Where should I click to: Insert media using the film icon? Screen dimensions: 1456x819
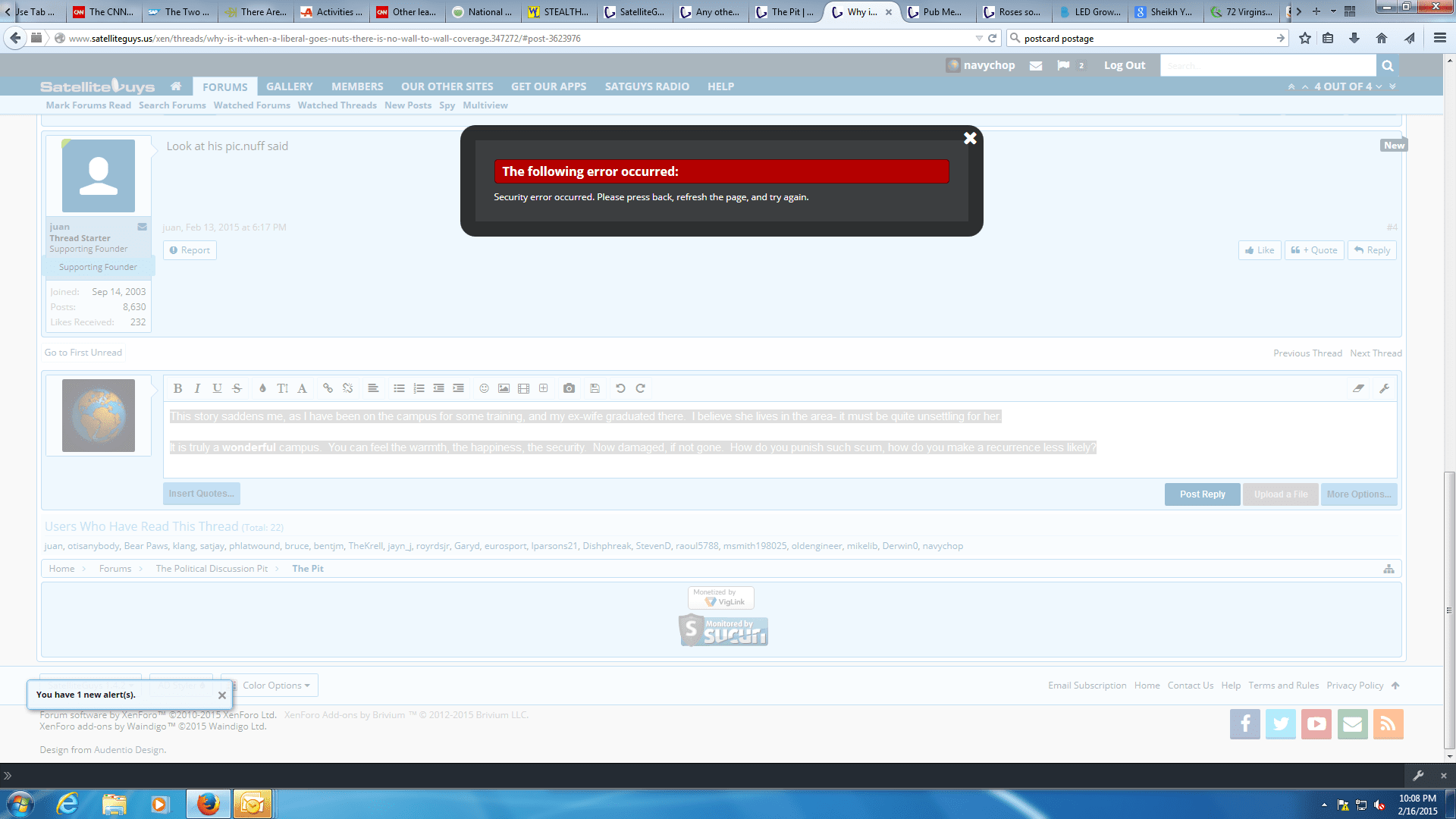(523, 388)
